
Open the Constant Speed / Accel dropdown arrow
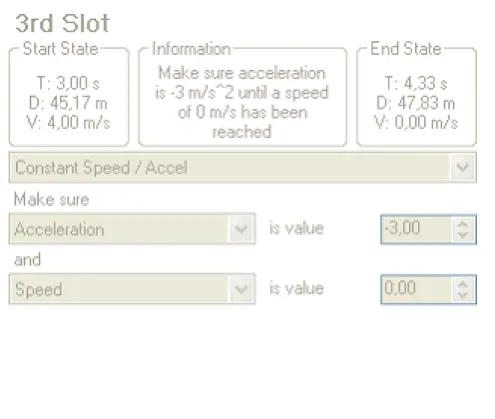tap(463, 167)
